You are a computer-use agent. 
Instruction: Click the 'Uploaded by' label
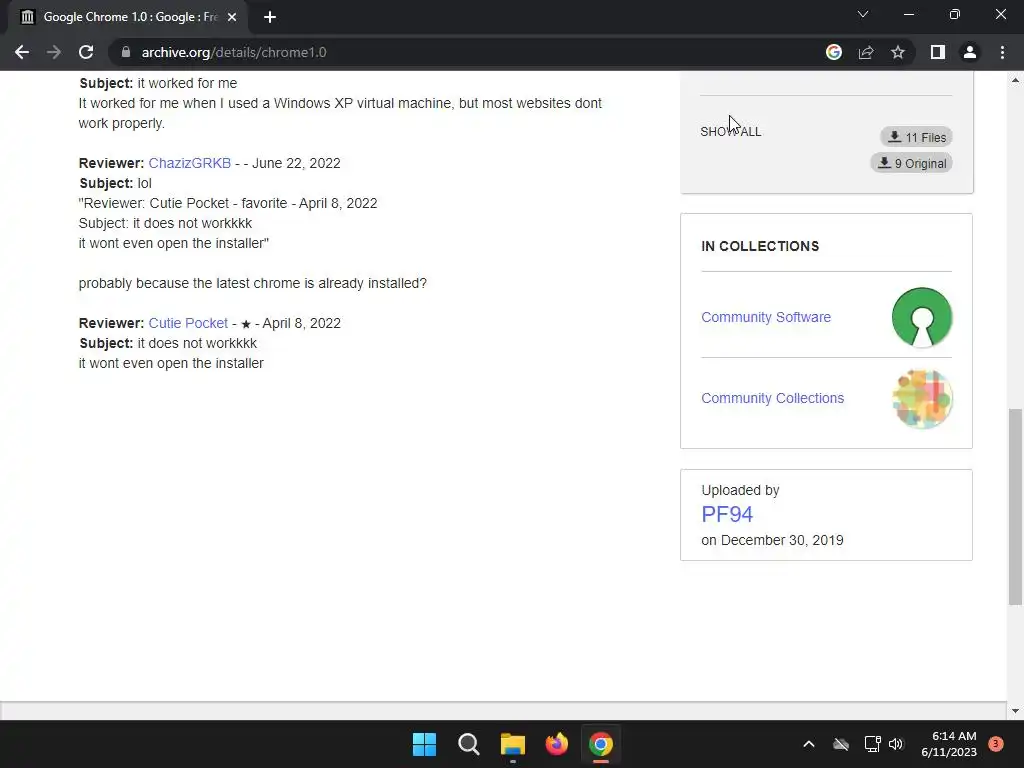741,490
